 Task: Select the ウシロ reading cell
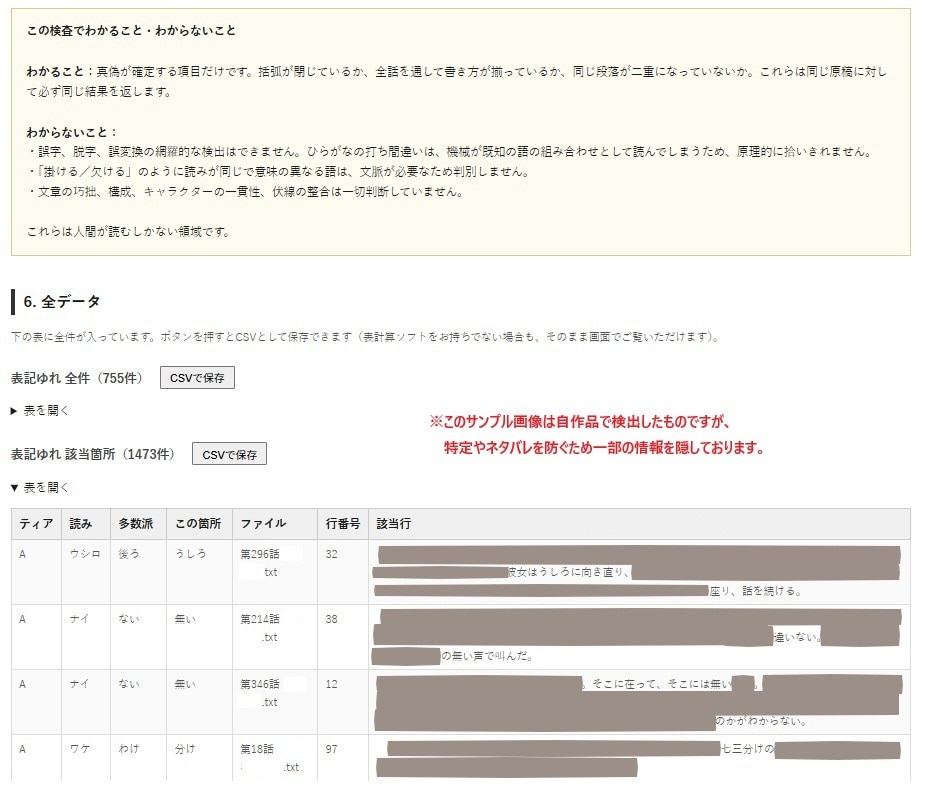pos(86,572)
